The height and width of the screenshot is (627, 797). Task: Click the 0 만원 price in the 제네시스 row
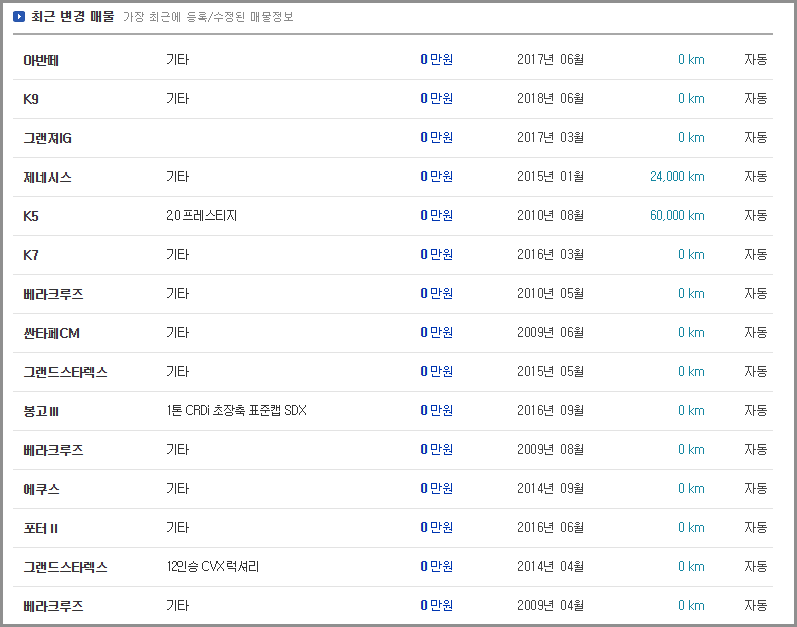pos(437,177)
